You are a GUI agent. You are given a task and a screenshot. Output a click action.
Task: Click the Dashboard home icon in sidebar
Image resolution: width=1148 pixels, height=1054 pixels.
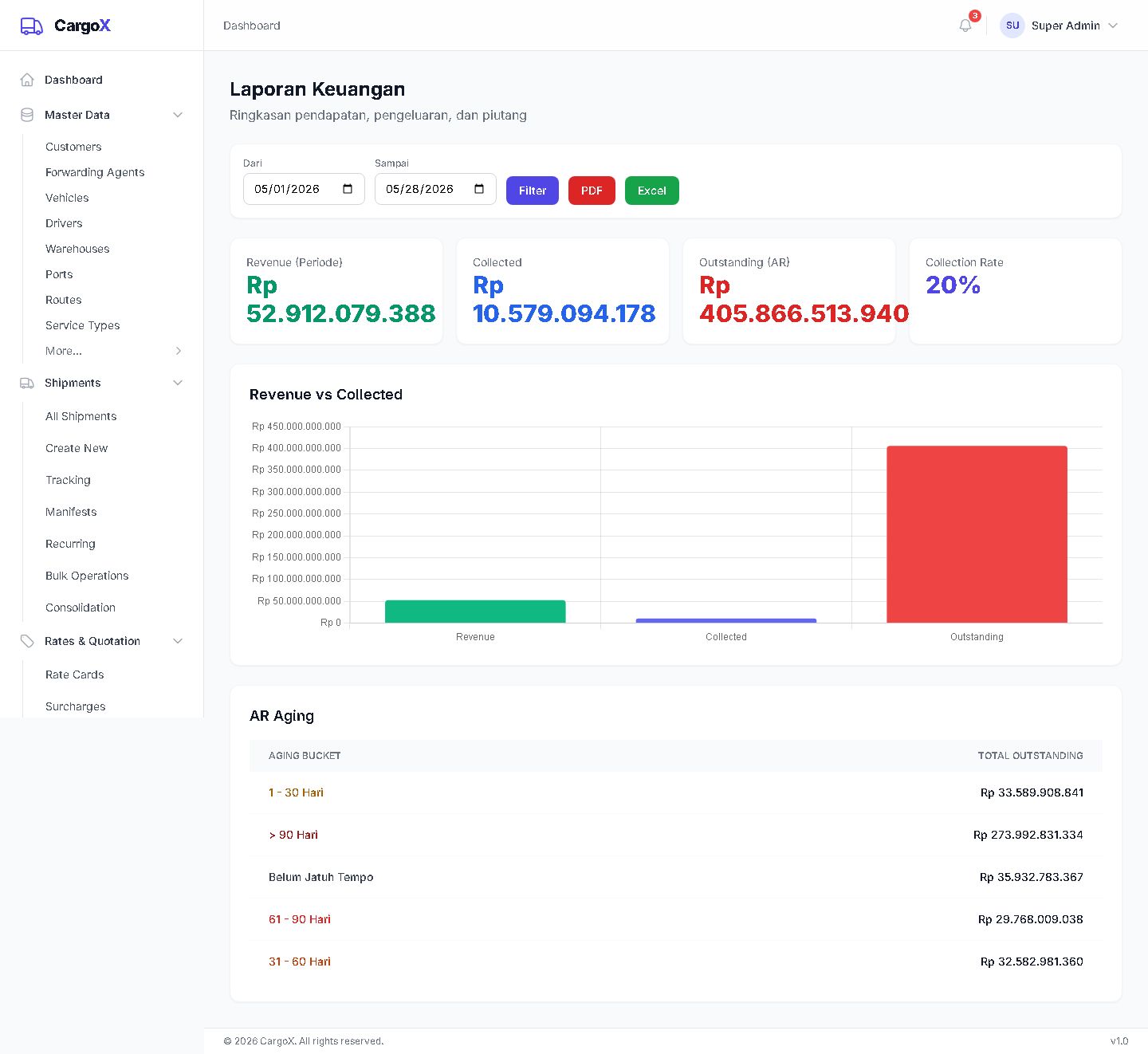point(27,80)
